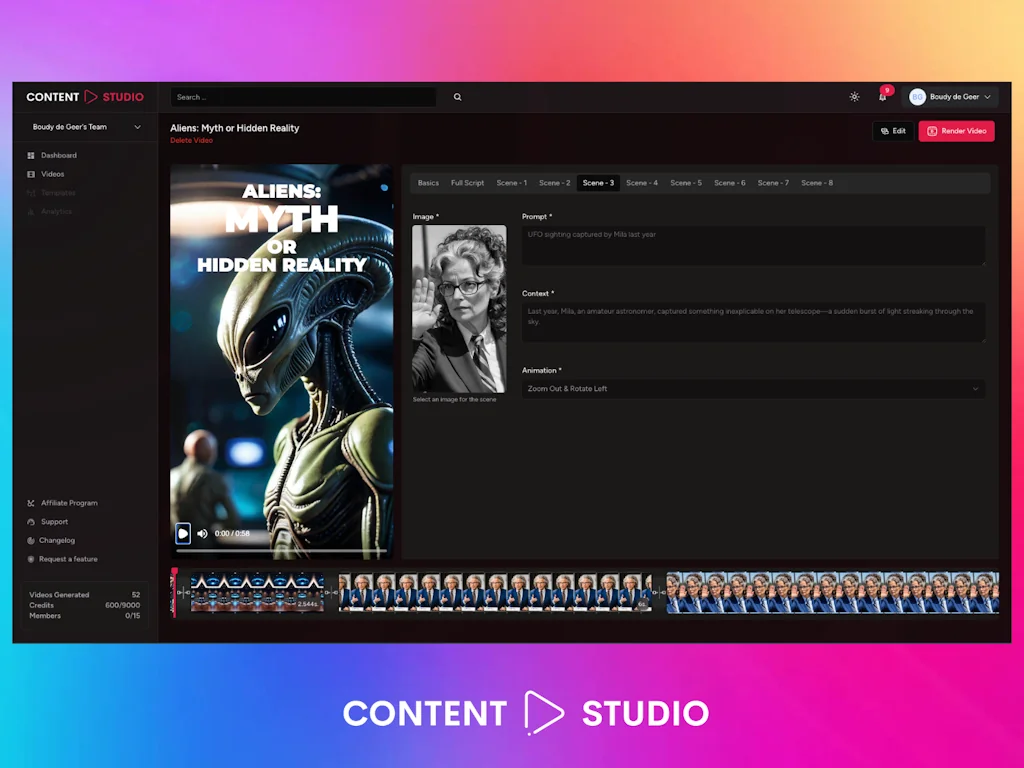Open the Scene - 5 tab
The width and height of the screenshot is (1024, 768).
pos(686,183)
